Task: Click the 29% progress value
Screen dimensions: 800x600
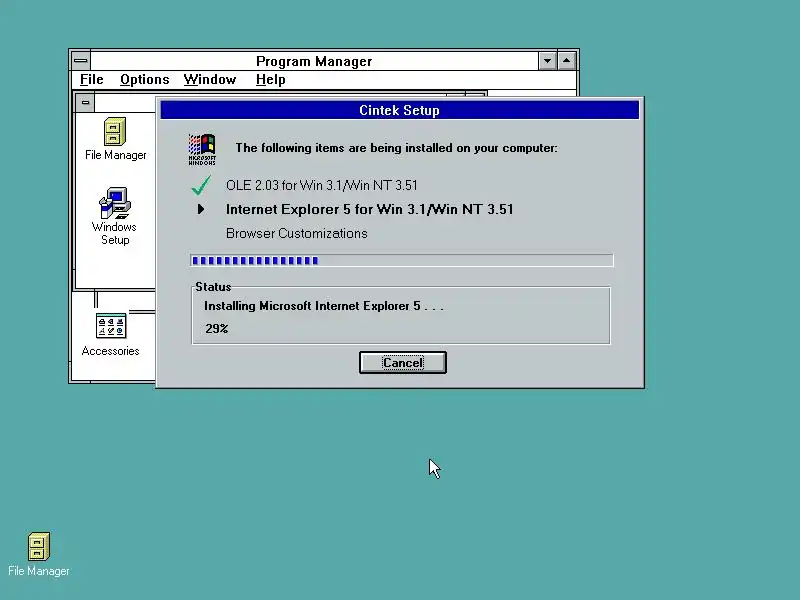Action: [217, 328]
